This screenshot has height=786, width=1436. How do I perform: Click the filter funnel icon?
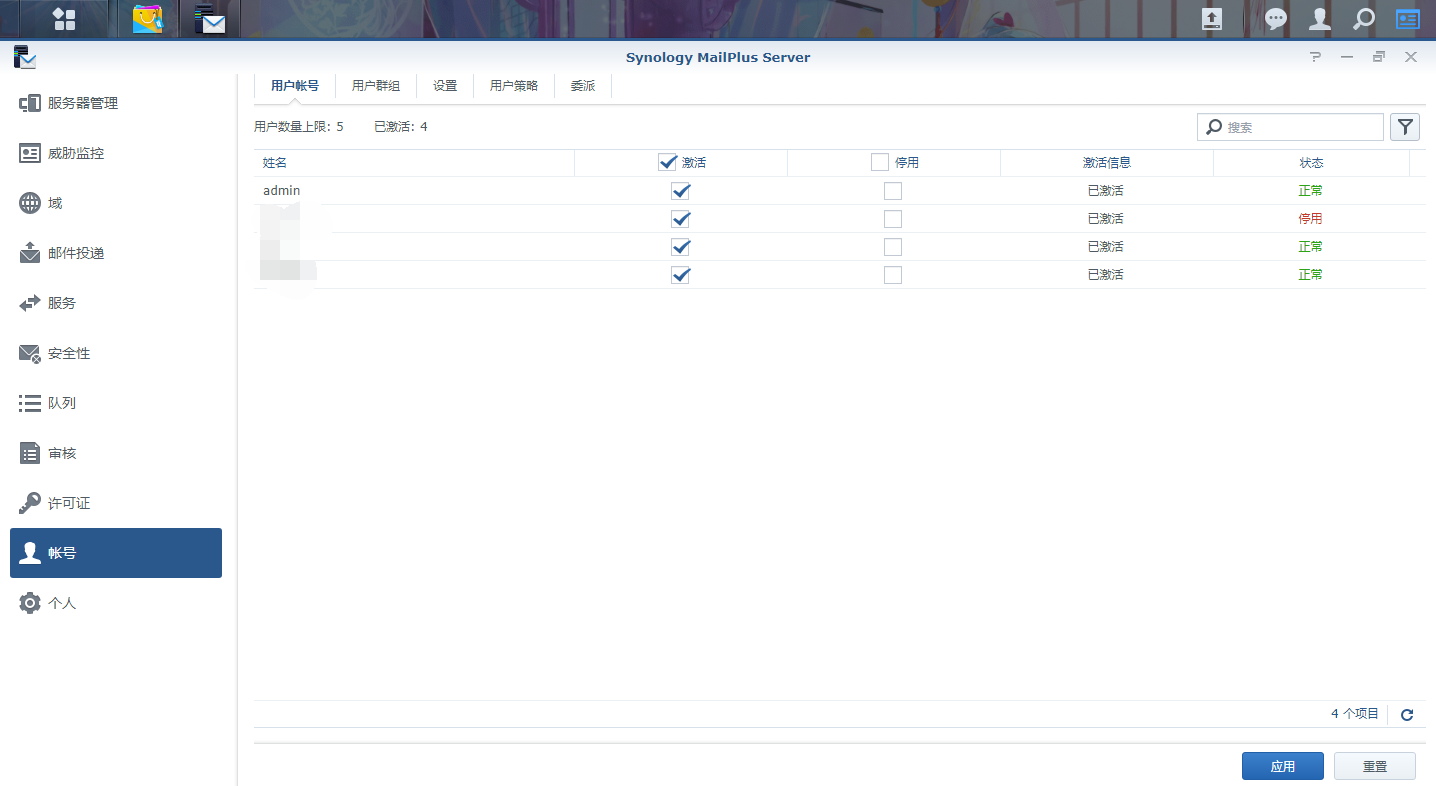(1405, 127)
